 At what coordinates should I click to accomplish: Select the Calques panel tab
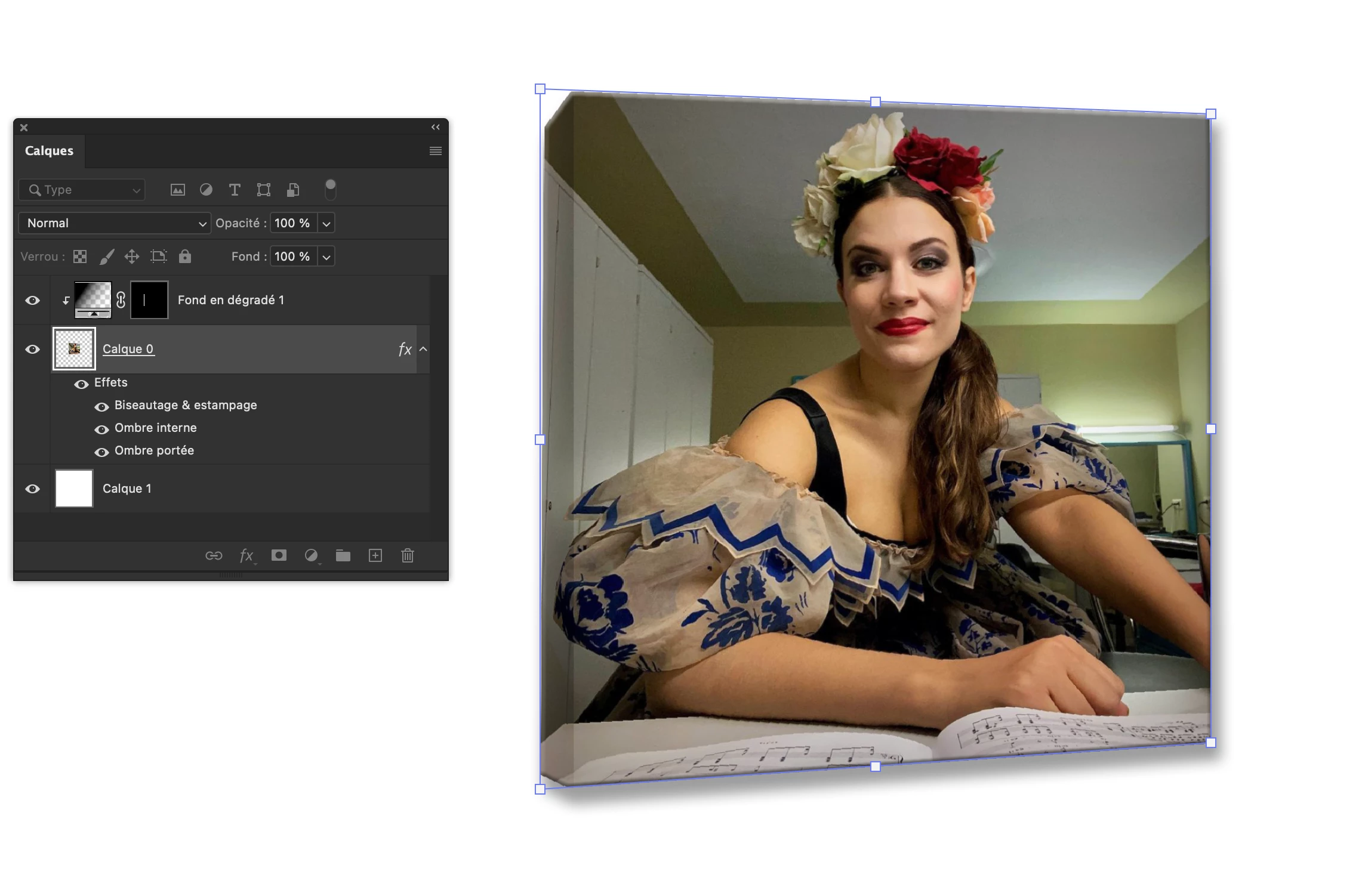(x=49, y=151)
